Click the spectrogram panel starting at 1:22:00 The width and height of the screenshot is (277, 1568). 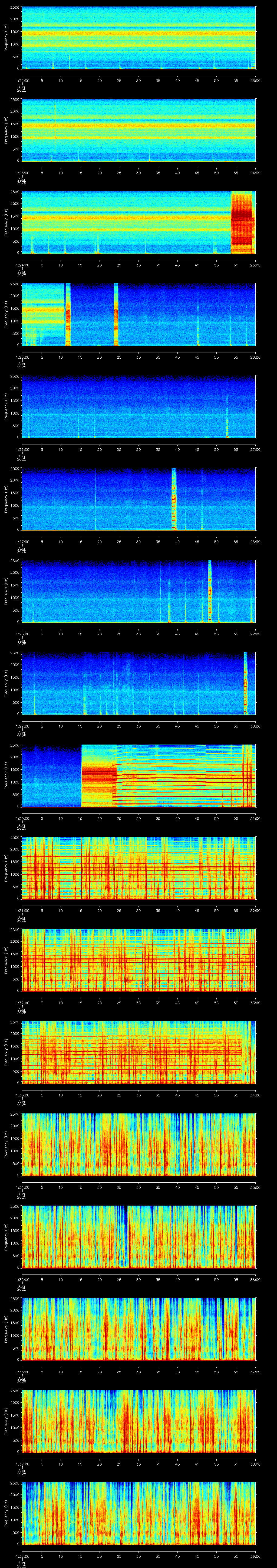[x=138, y=38]
